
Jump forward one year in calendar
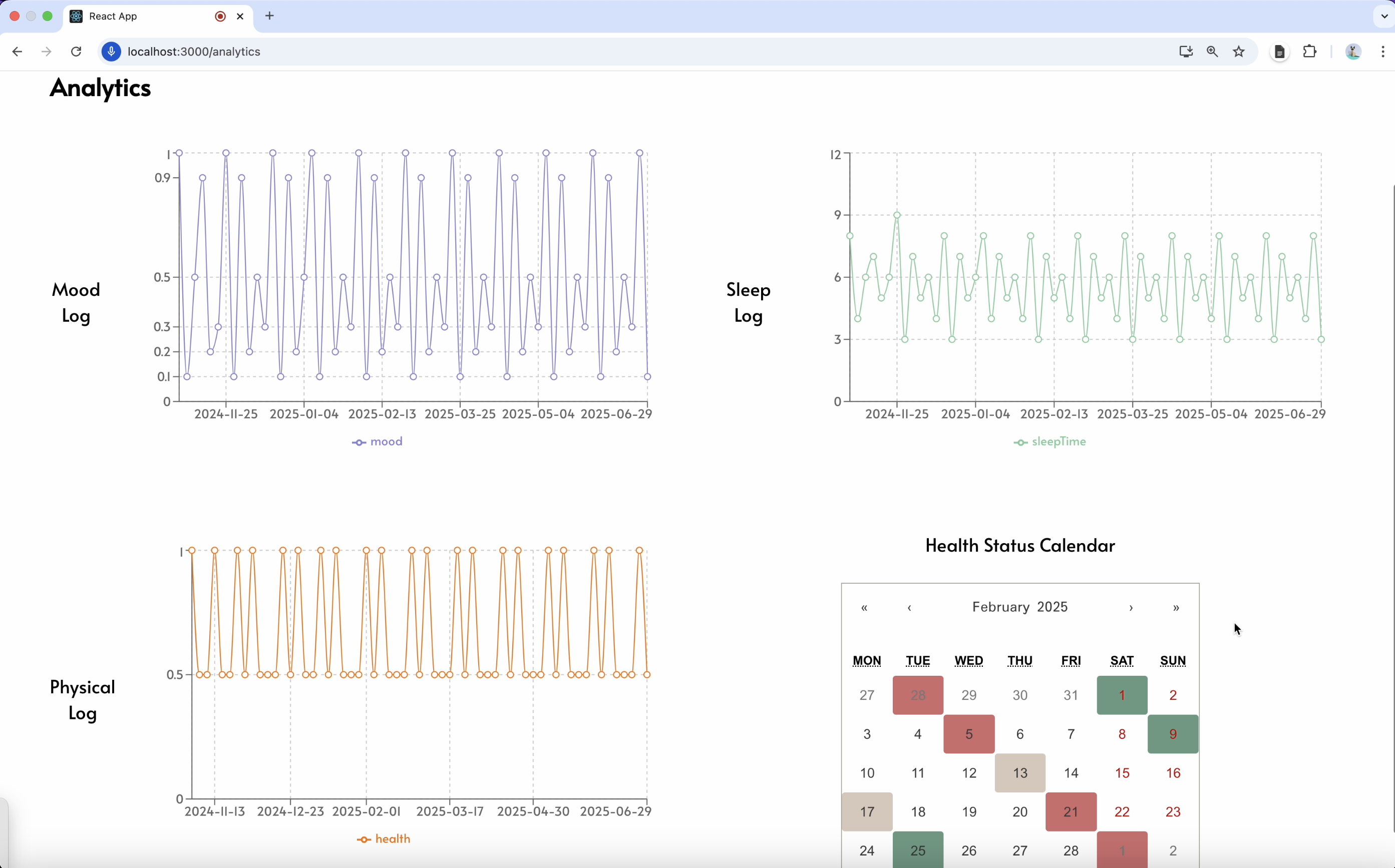[x=1176, y=607]
